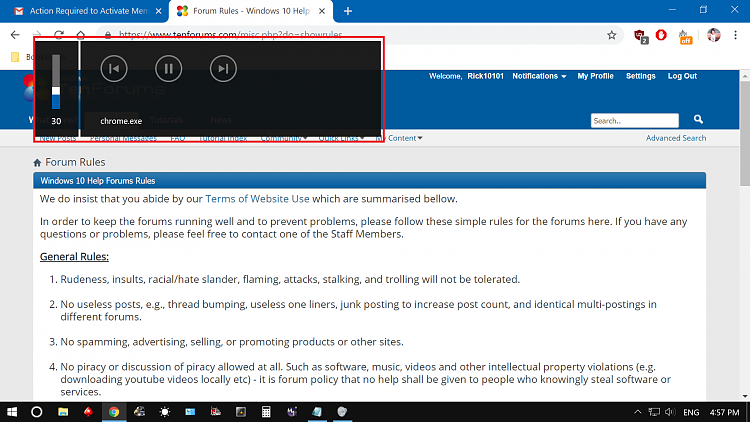Image resolution: width=750 pixels, height=422 pixels.
Task: Open the Windows Start menu
Action: point(13,412)
